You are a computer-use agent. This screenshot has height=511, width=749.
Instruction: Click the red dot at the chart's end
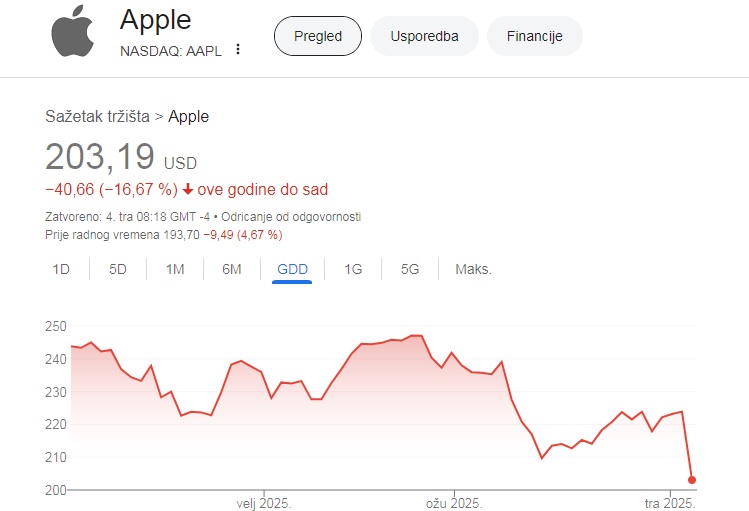(692, 479)
